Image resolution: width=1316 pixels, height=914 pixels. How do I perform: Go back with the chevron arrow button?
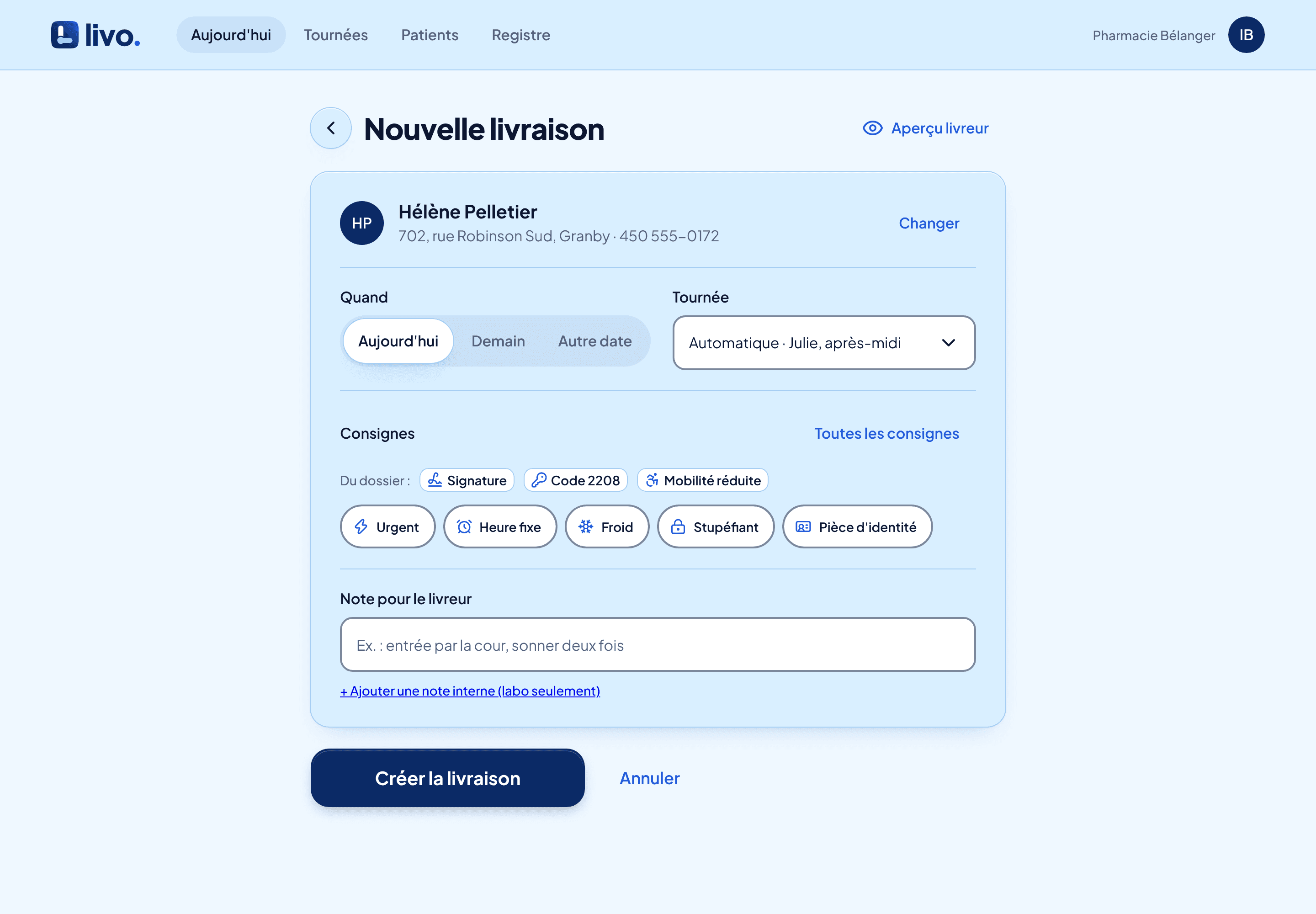point(331,128)
